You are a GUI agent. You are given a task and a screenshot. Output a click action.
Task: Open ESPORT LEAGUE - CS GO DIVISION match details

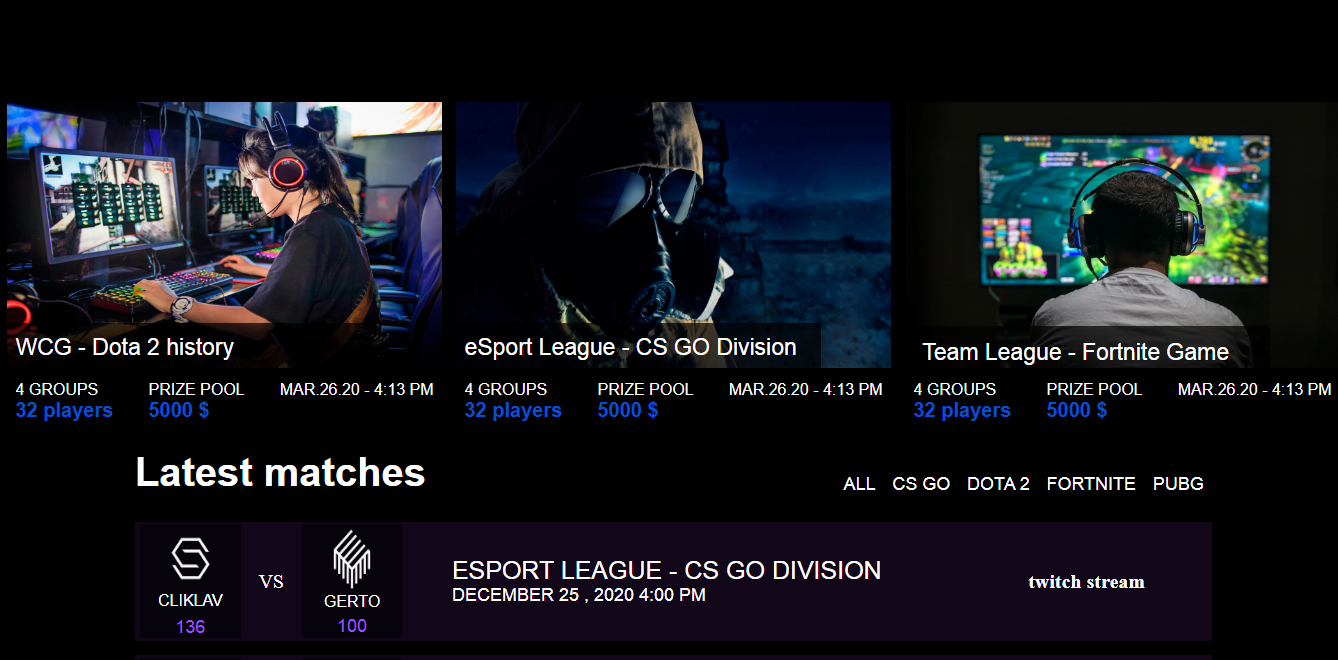666,570
